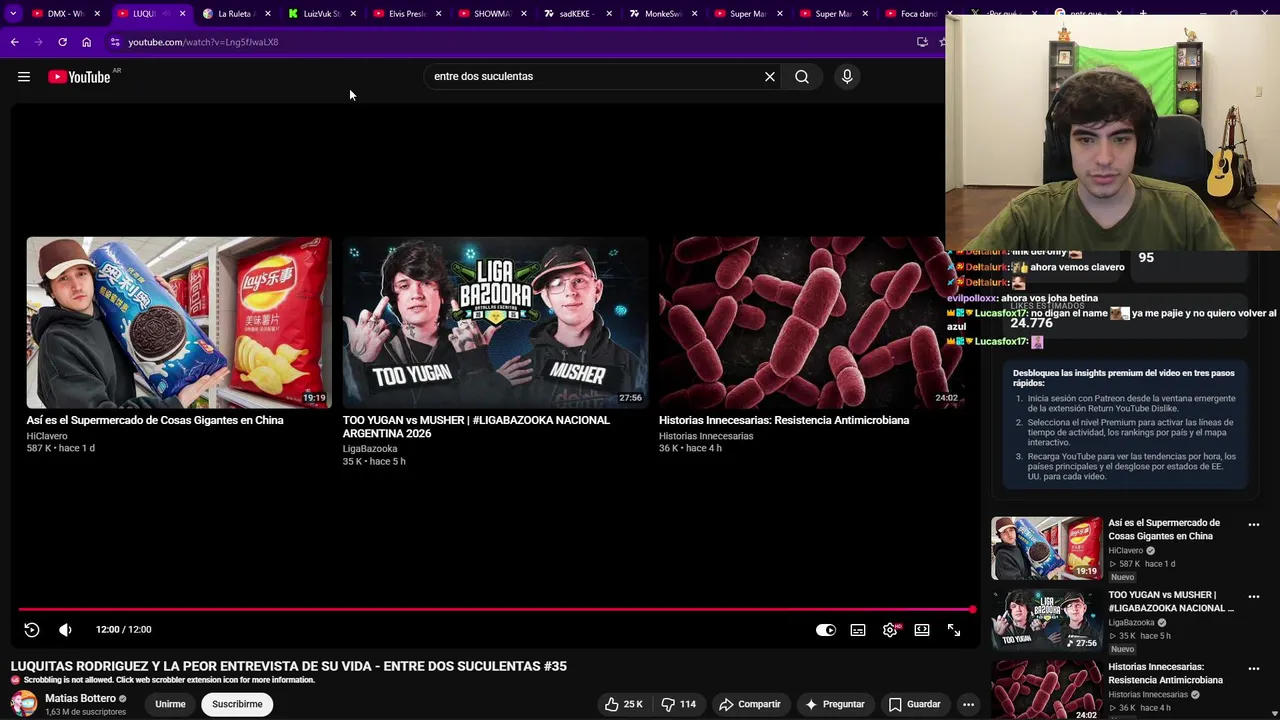Enter full screen video mode
The image size is (1280, 720).
(954, 630)
